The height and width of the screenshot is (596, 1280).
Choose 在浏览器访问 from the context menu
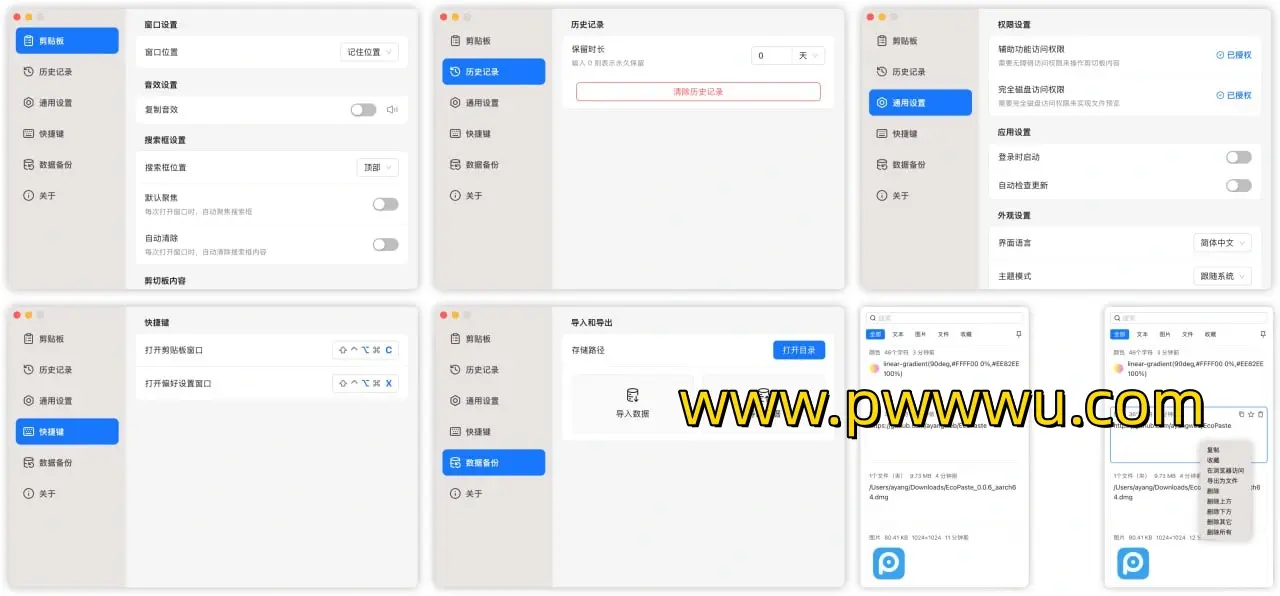coord(1225,470)
